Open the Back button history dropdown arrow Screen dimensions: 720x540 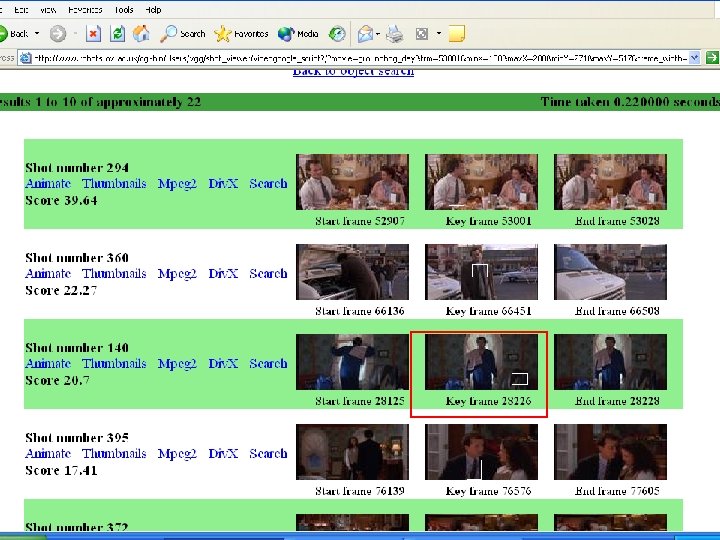click(37, 34)
